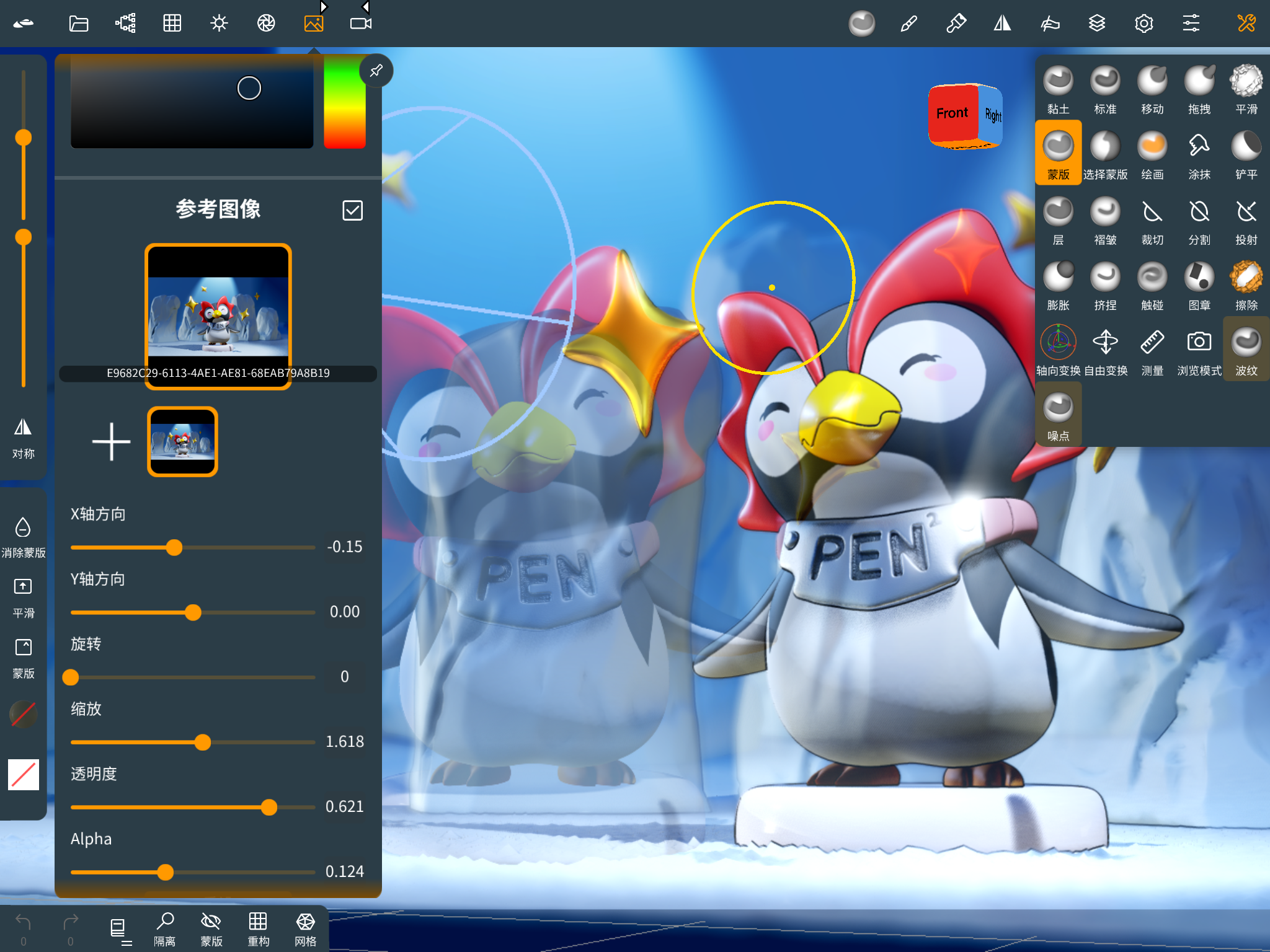
Task: Add a new reference image with plus button
Action: point(111,441)
